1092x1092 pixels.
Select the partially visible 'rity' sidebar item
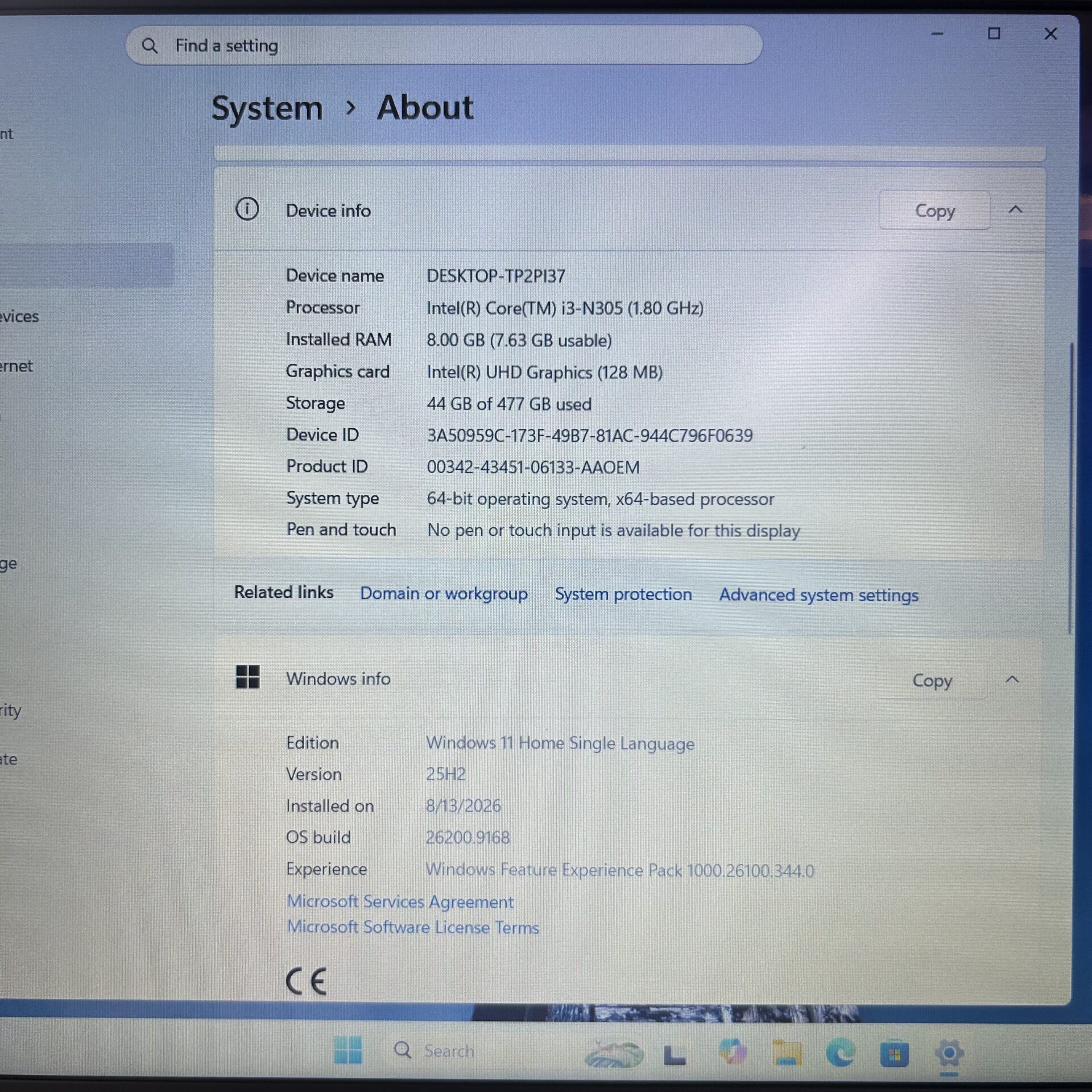click(x=11, y=710)
